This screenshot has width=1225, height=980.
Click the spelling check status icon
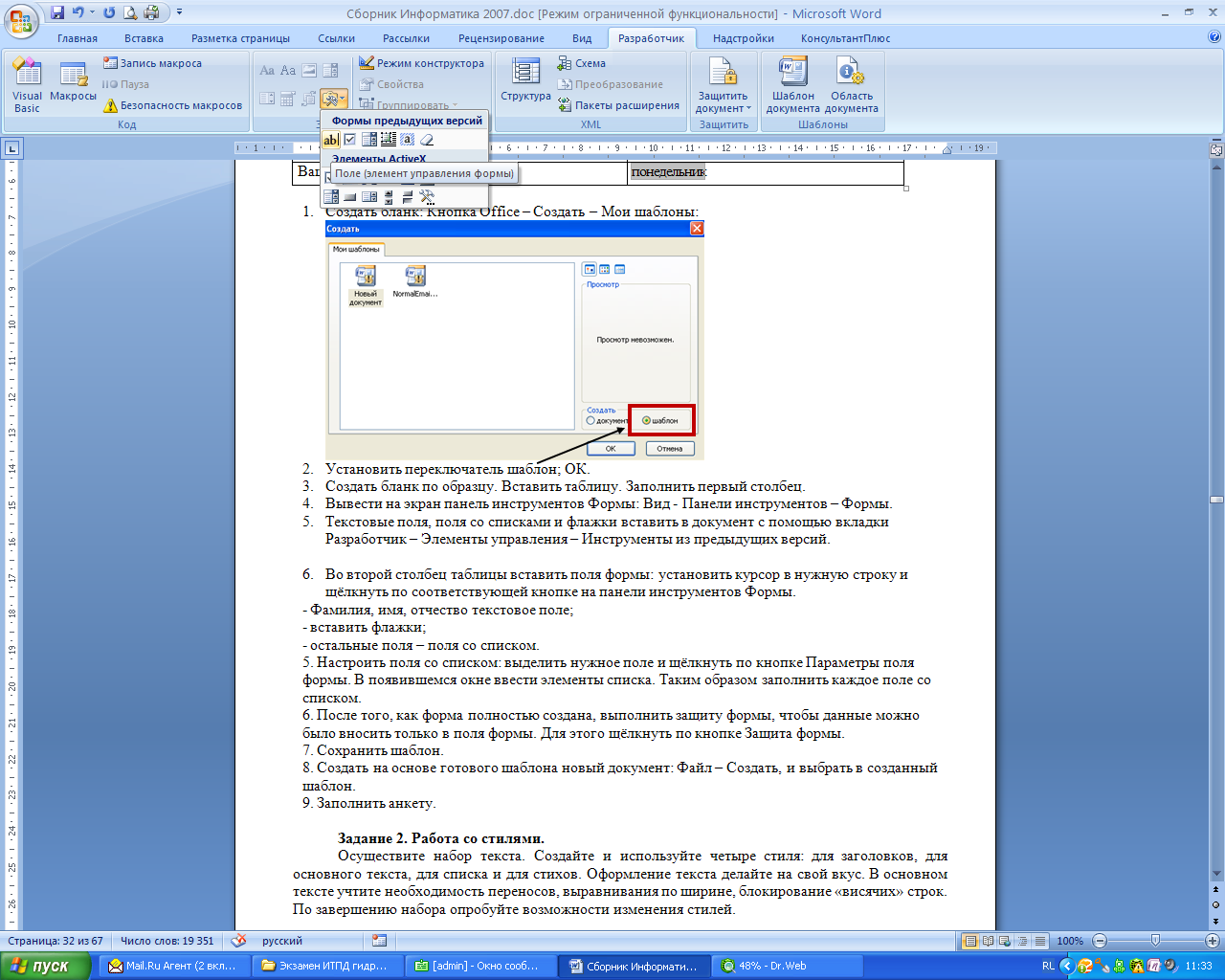(x=238, y=941)
